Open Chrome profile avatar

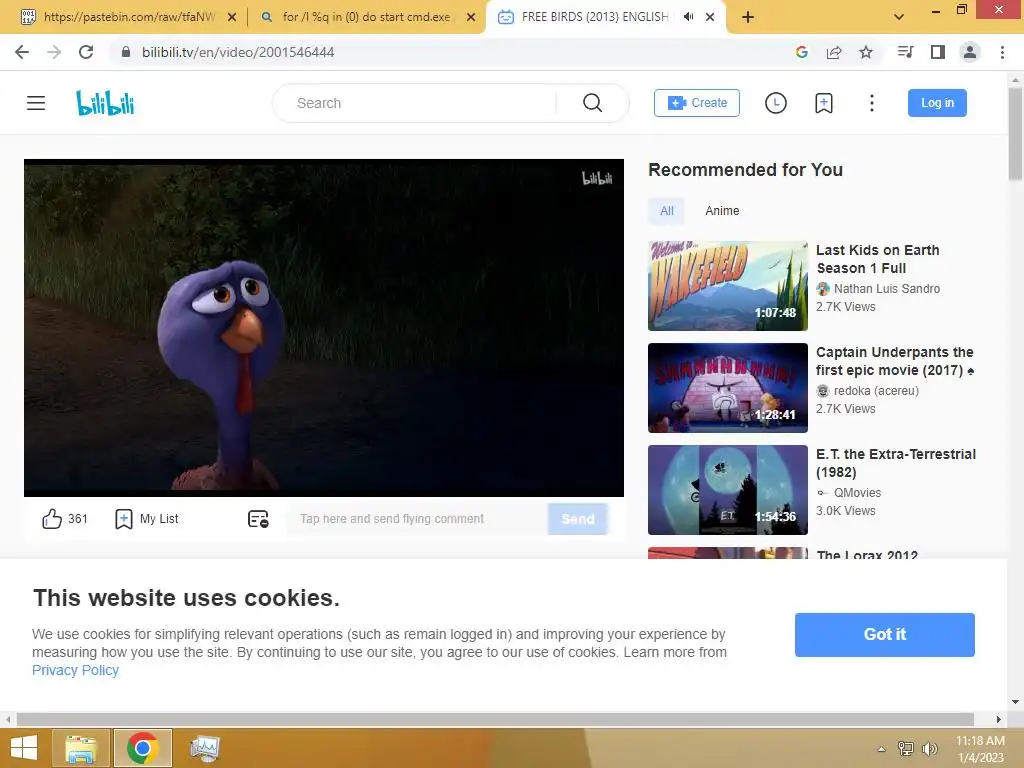(970, 52)
